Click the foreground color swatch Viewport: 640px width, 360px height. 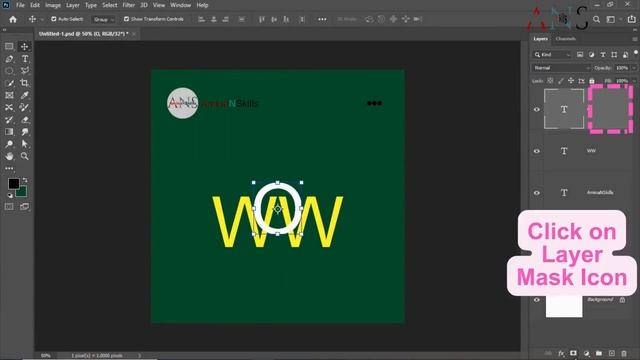(x=13, y=184)
